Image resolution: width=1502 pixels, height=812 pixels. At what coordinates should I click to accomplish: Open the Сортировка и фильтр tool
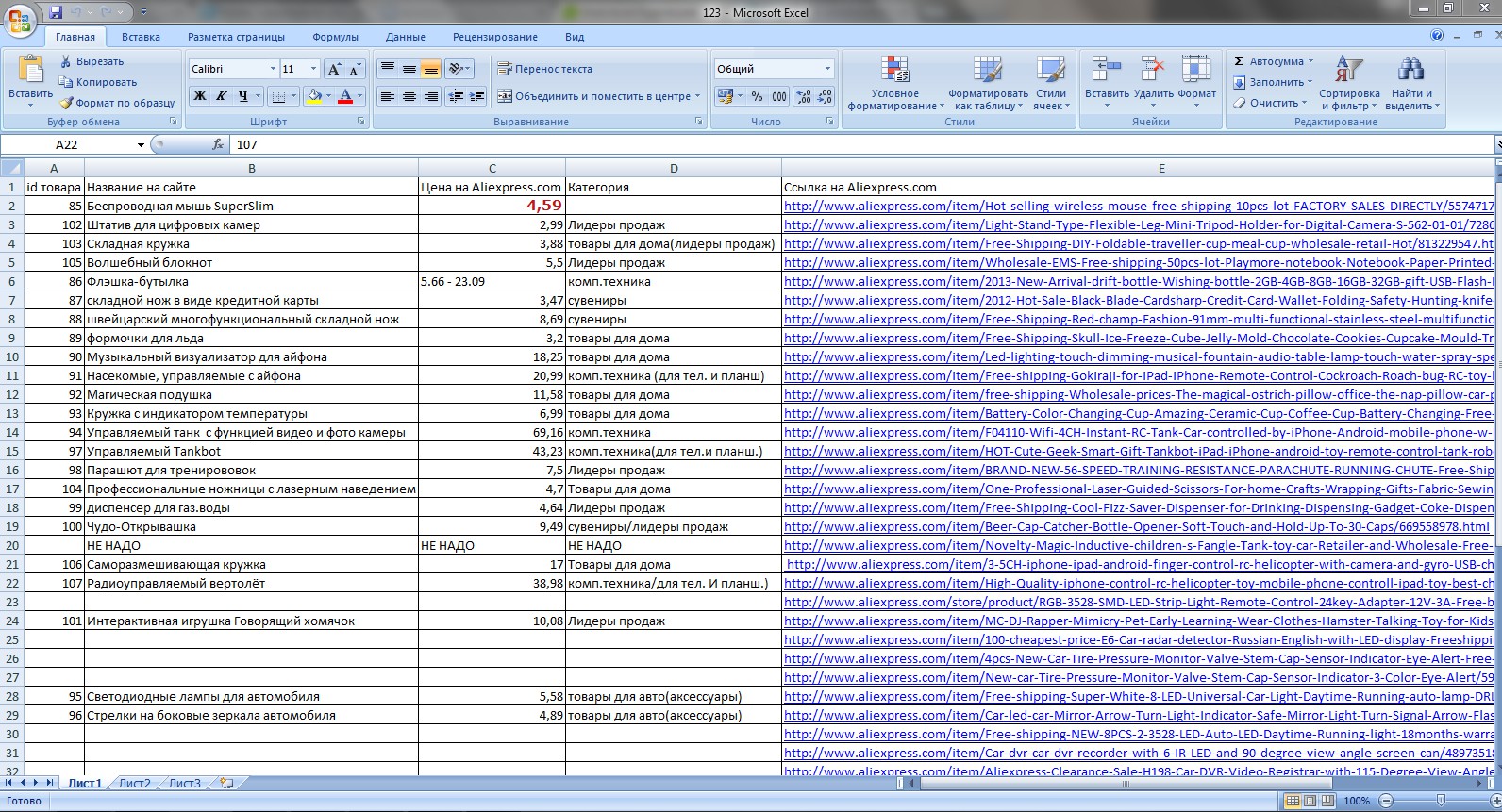pos(1349,82)
